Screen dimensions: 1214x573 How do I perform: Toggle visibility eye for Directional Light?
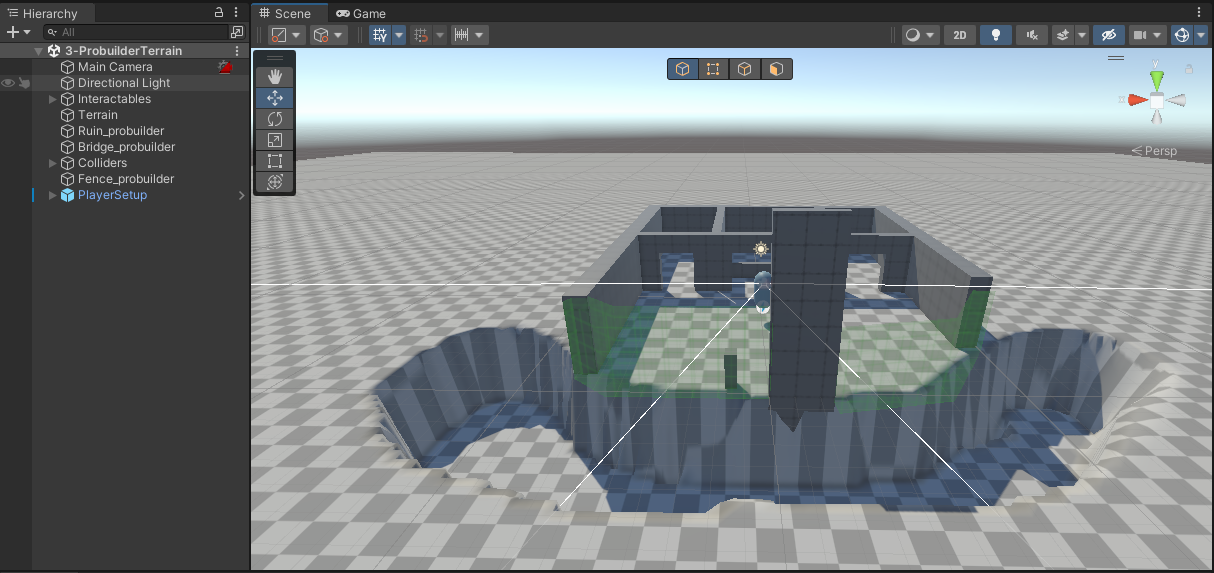pyautogui.click(x=8, y=83)
